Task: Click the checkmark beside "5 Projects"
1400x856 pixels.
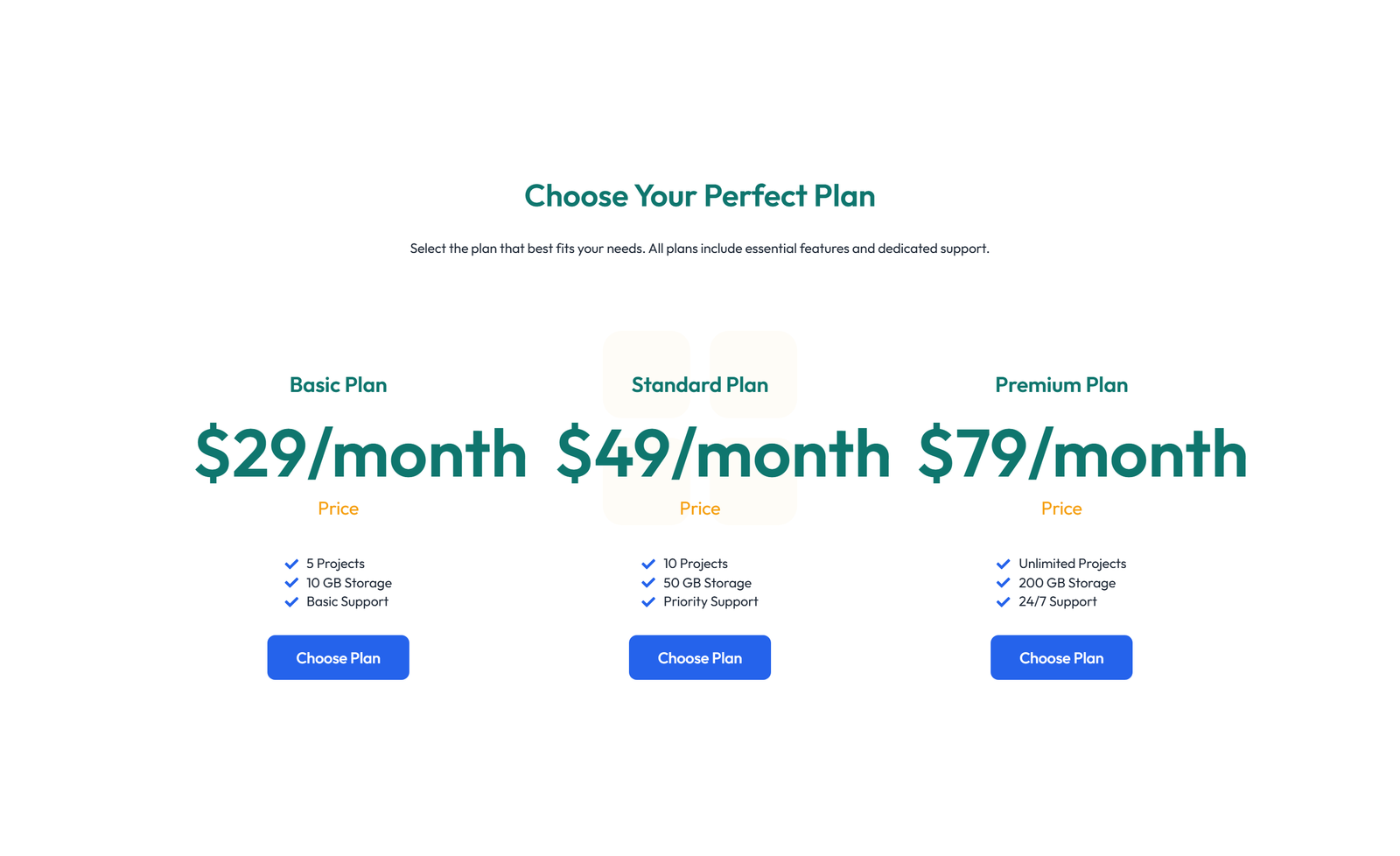Action: [292, 564]
